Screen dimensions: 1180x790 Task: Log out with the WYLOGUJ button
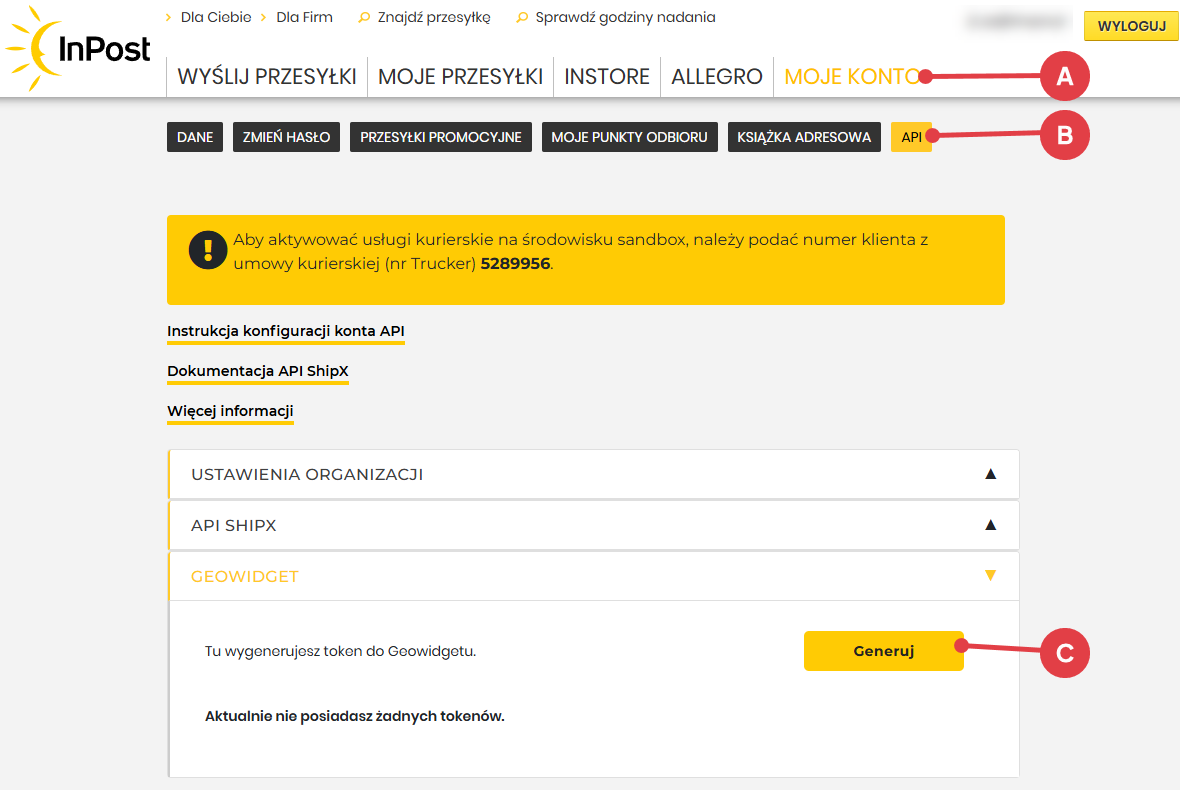(1131, 26)
